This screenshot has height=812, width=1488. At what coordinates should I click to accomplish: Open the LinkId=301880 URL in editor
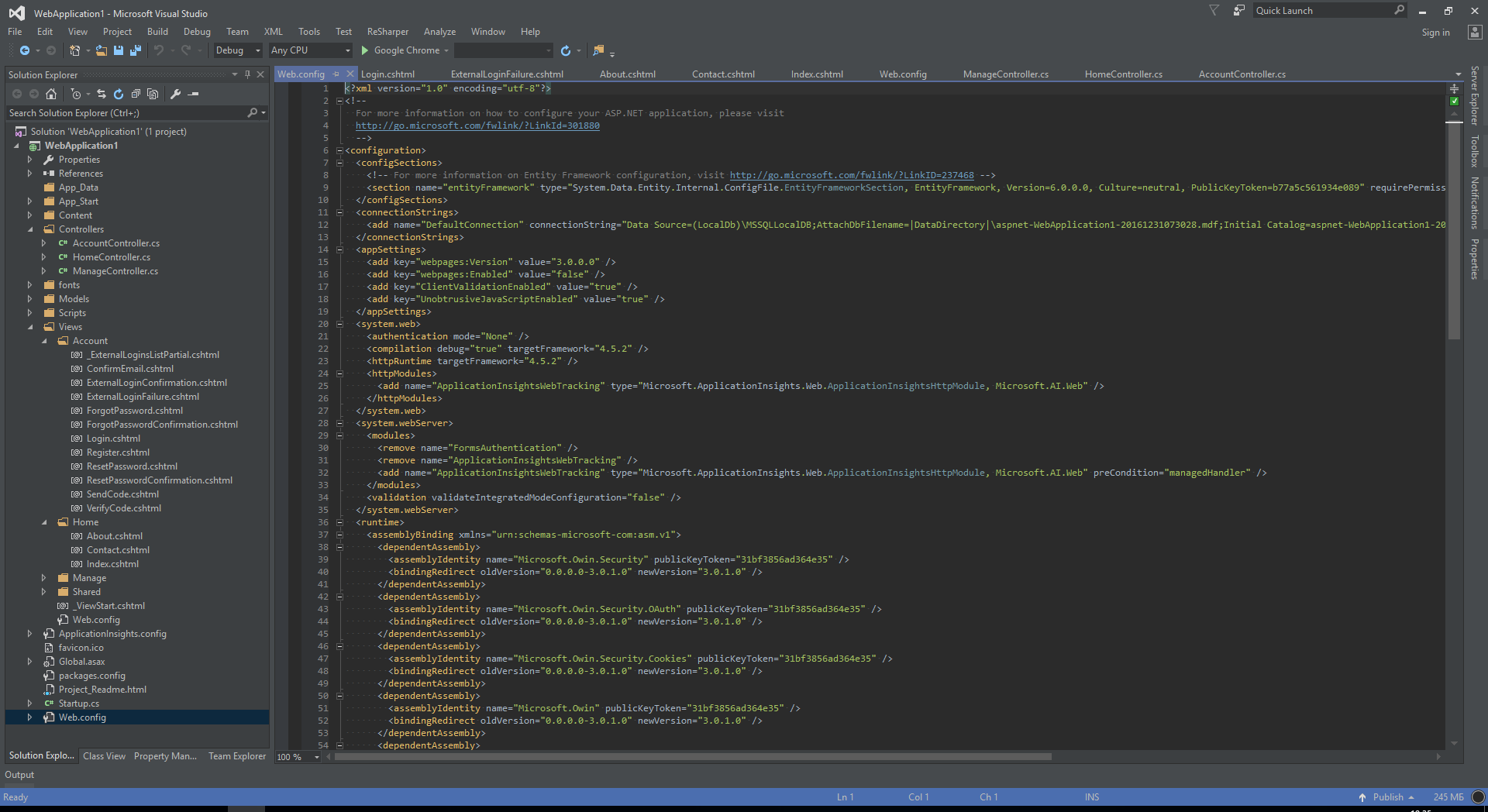tap(477, 126)
